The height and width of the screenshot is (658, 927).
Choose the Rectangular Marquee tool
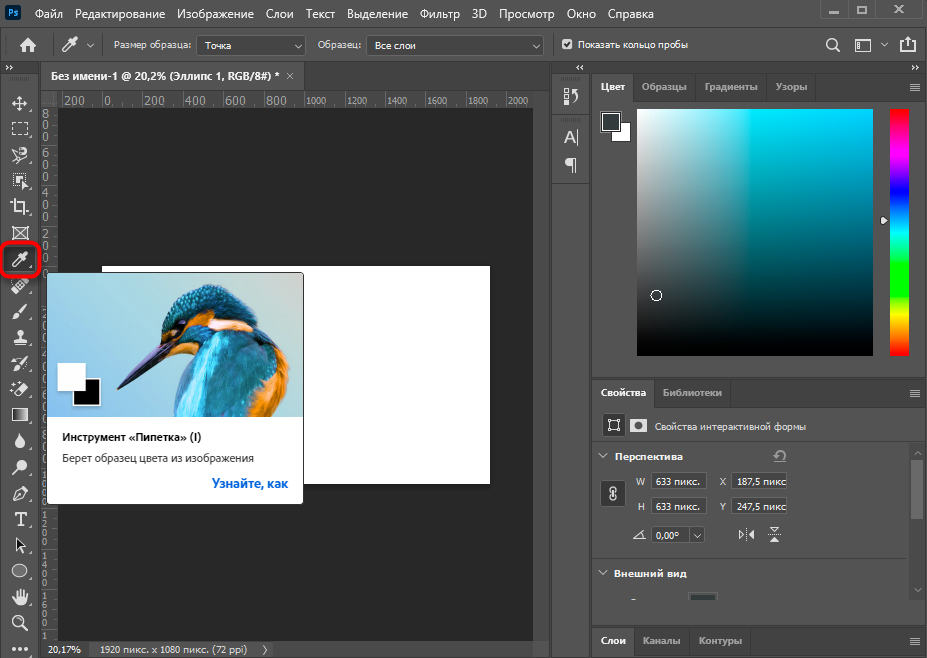pos(19,129)
